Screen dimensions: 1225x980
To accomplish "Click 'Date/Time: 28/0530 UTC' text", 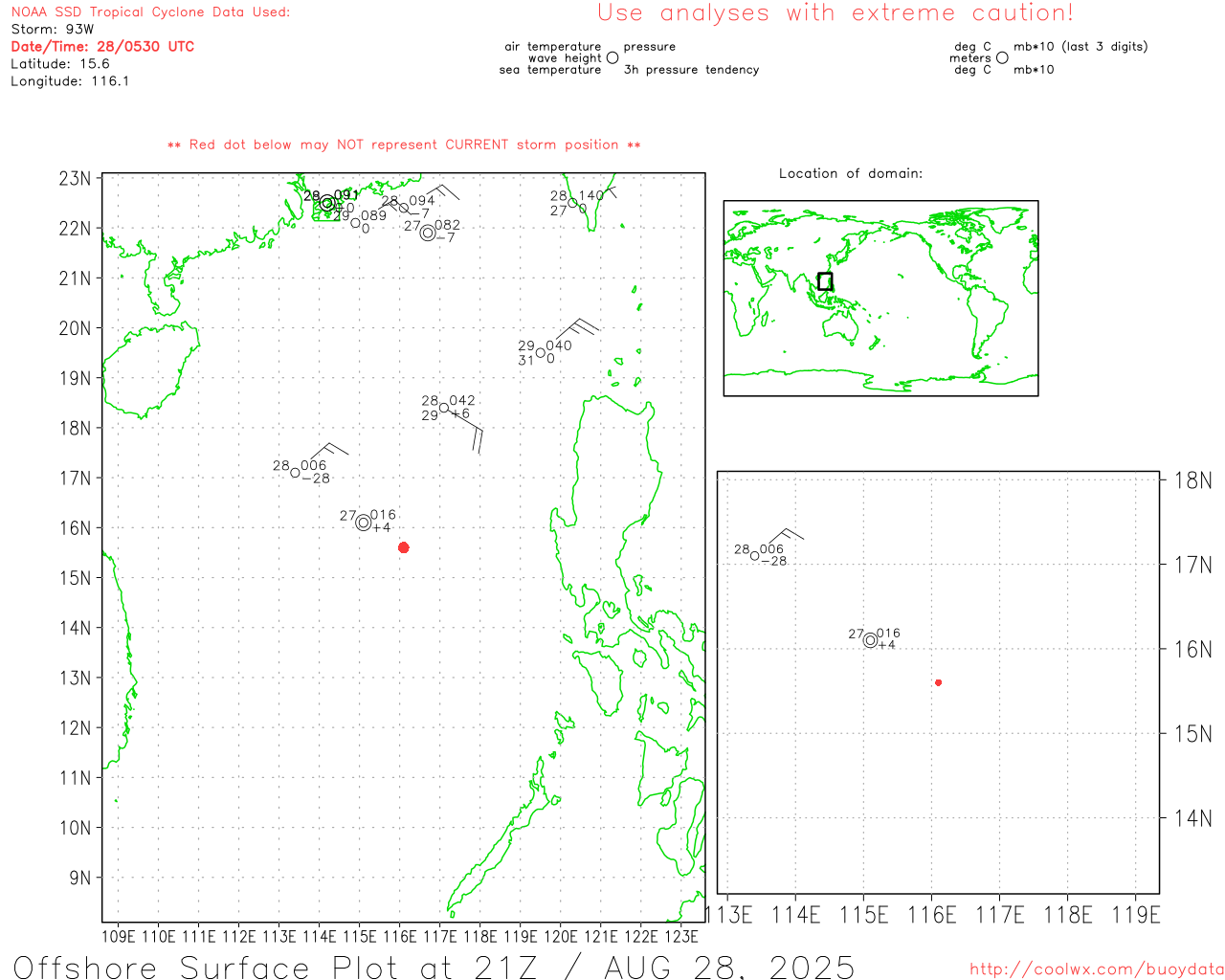I will (x=102, y=47).
